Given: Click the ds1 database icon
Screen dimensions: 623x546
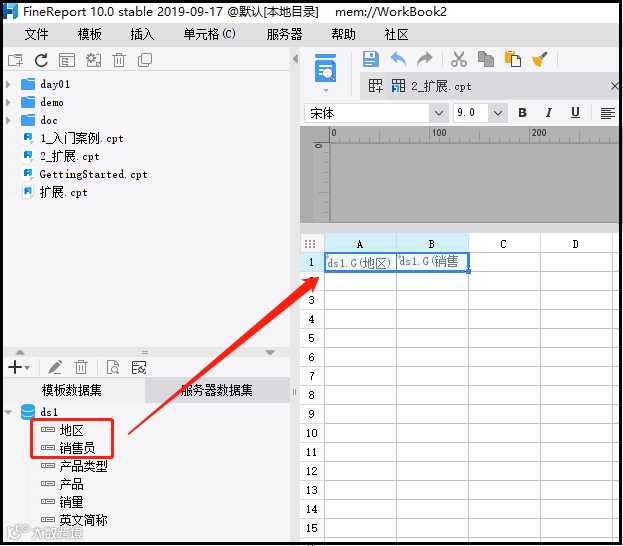Looking at the screenshot, I should 28,412.
